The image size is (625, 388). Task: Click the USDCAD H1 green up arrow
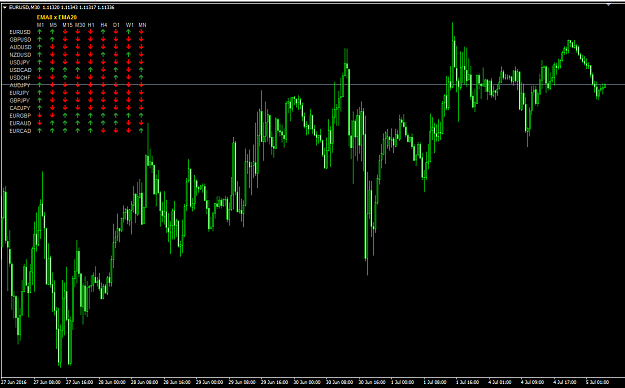[x=90, y=70]
